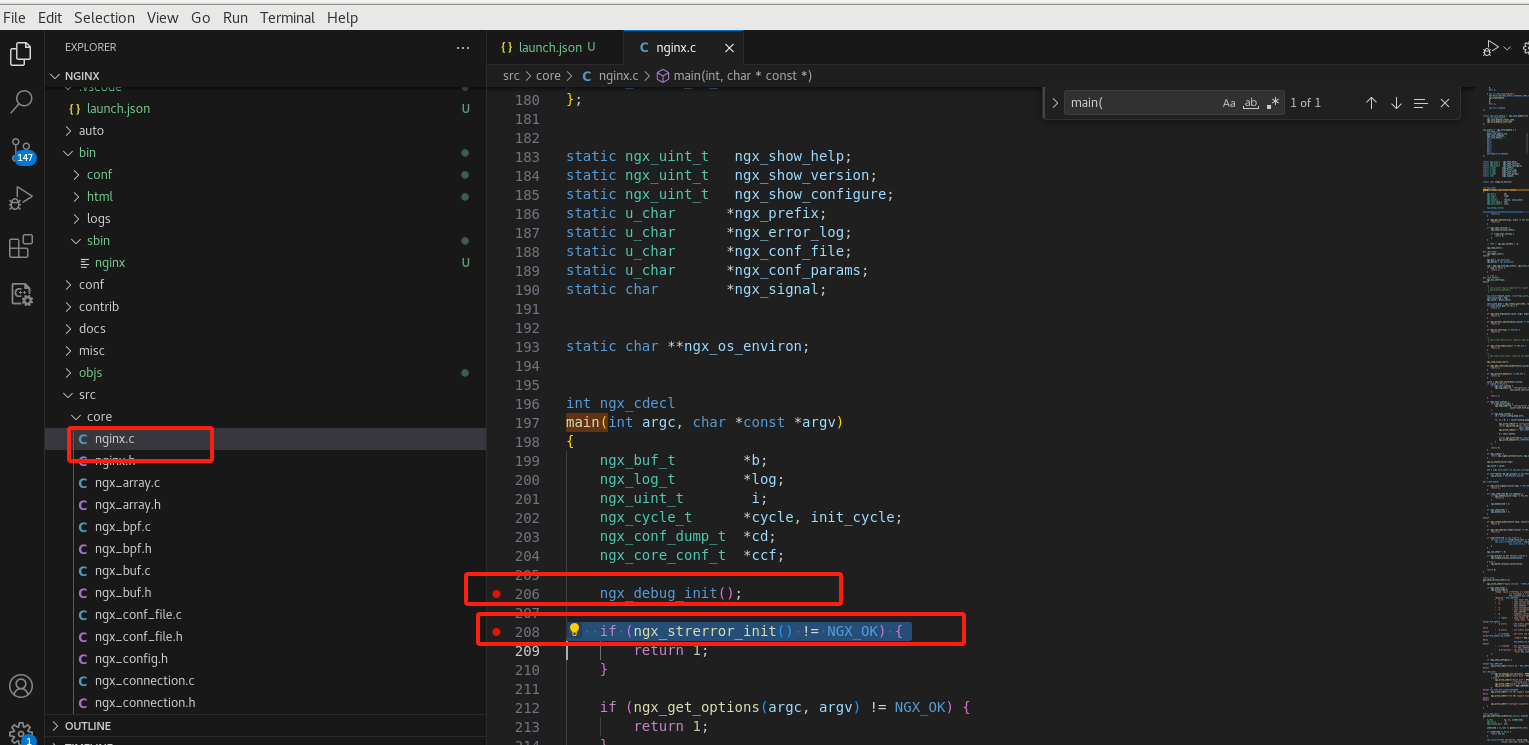Go to next find match
Screen dimensions: 1529x745
point(1396,103)
